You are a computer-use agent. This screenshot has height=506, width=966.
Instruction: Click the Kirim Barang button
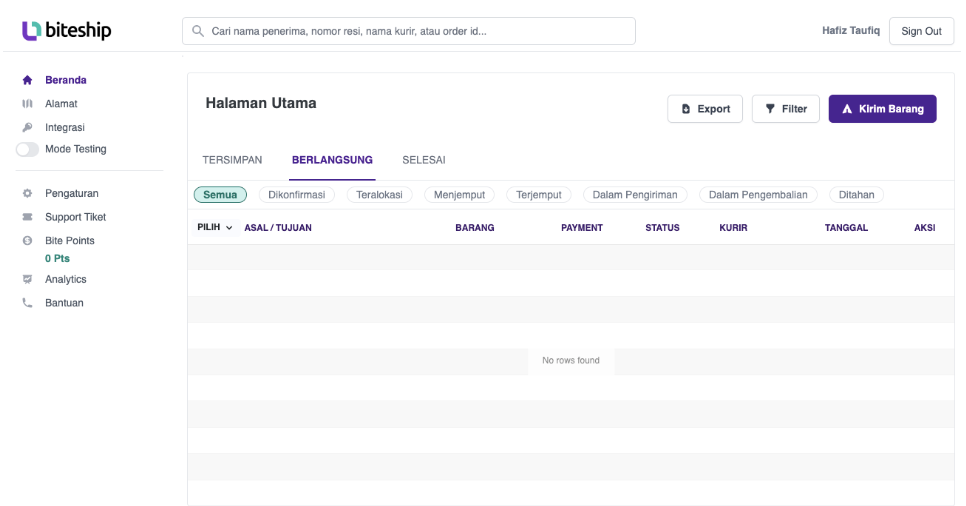(x=882, y=109)
